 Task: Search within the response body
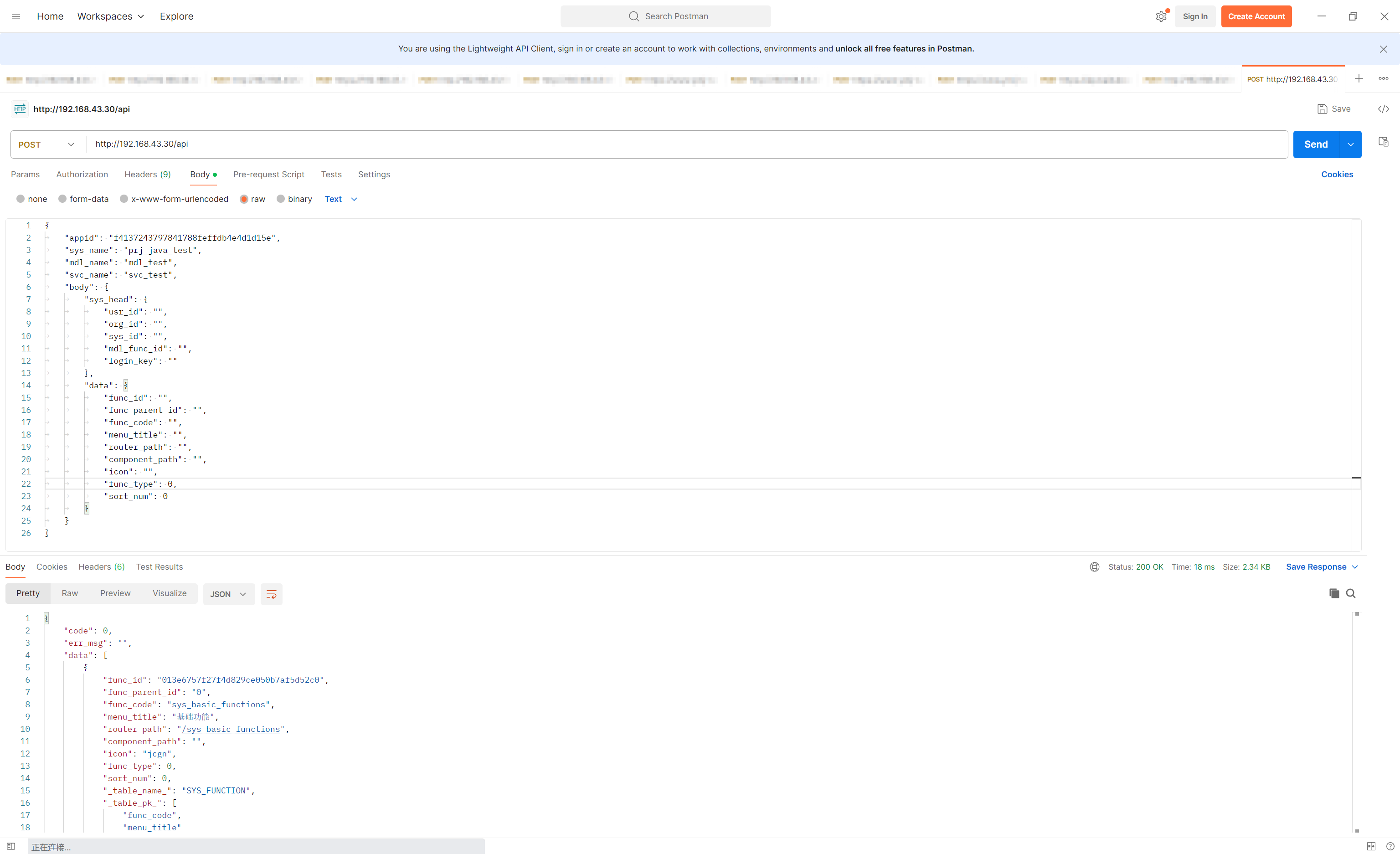coord(1351,593)
